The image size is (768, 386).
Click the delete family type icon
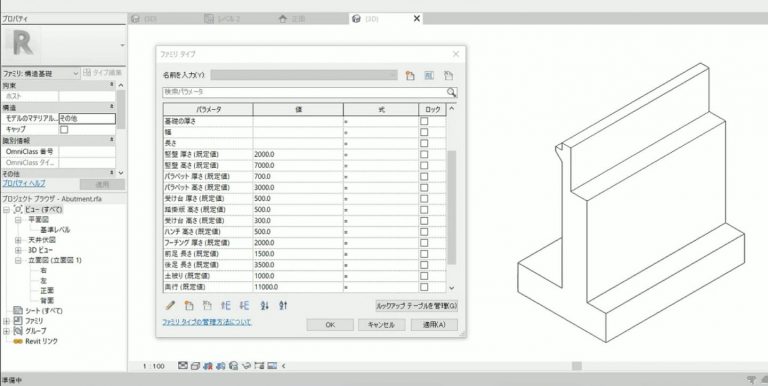[x=448, y=75]
